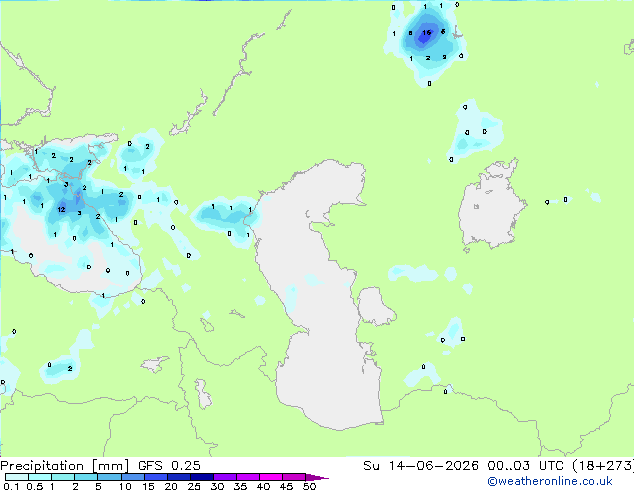The width and height of the screenshot is (634, 490).
Task: Click the '30' legend scale label
Action: pyautogui.click(x=217, y=486)
